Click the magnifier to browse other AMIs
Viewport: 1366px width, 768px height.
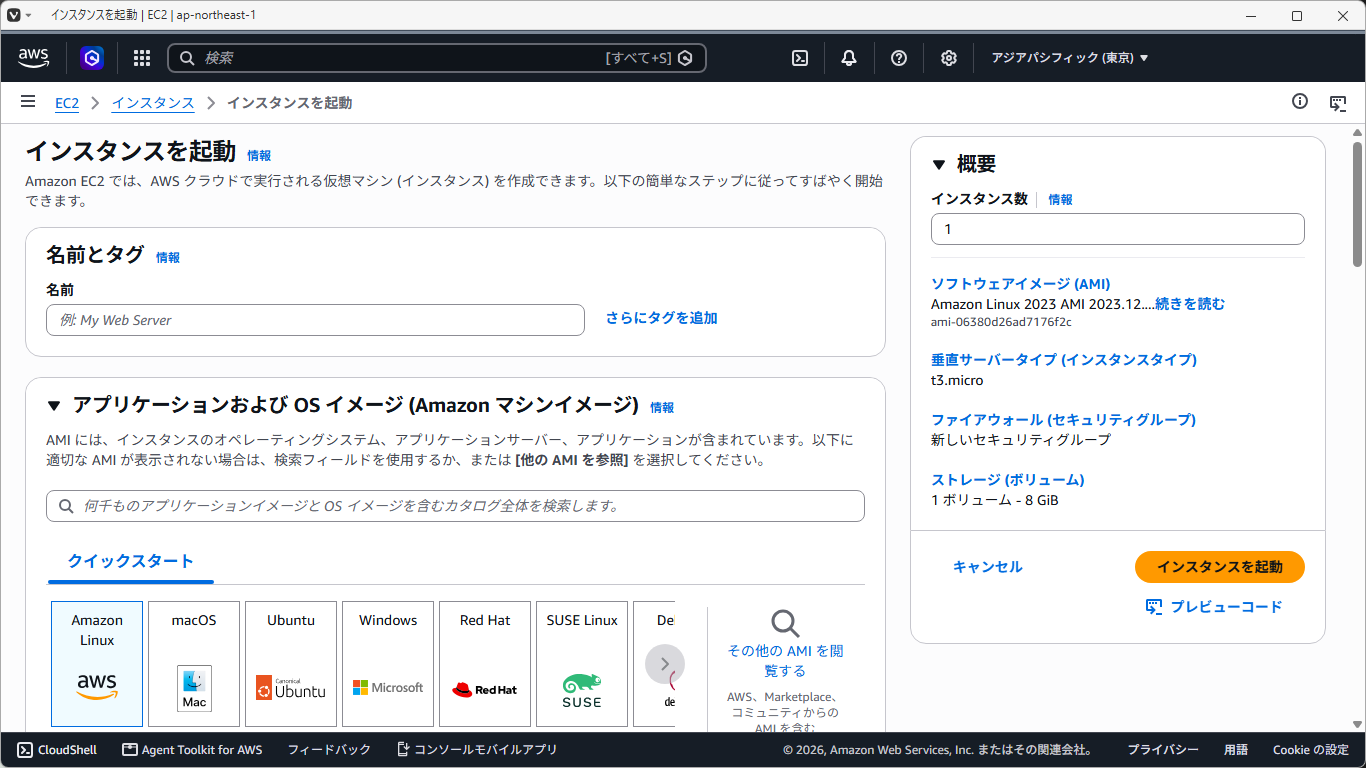(x=786, y=624)
